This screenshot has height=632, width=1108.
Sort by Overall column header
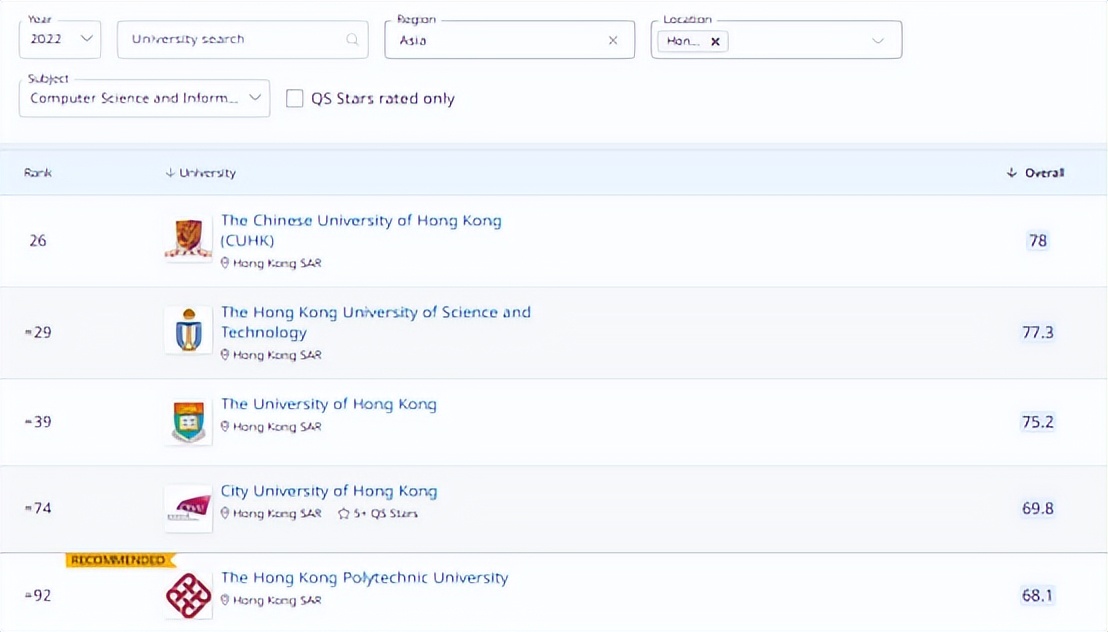pyautogui.click(x=1035, y=172)
